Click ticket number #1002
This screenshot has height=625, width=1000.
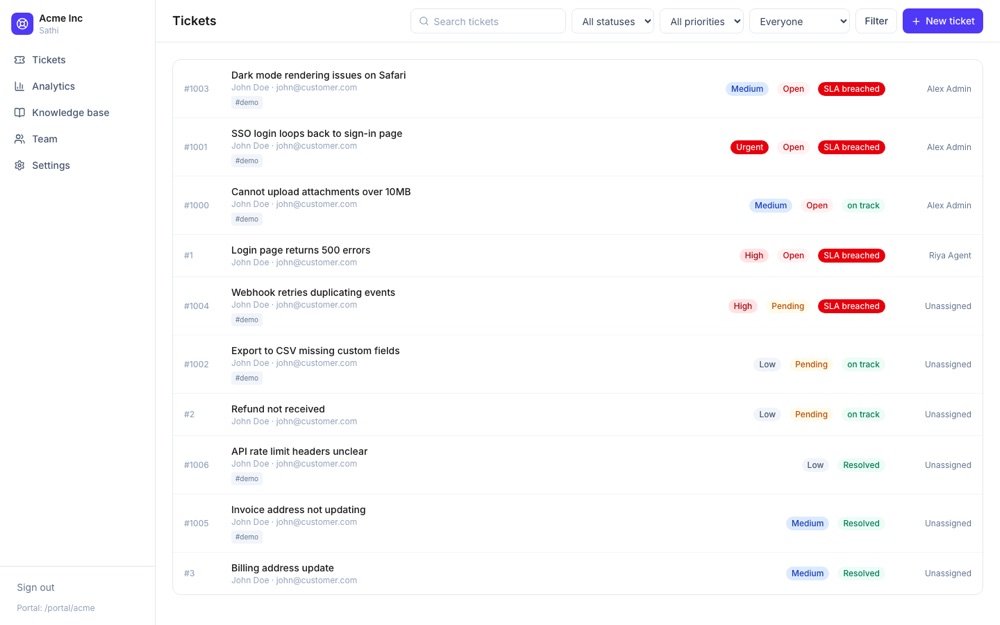196,364
